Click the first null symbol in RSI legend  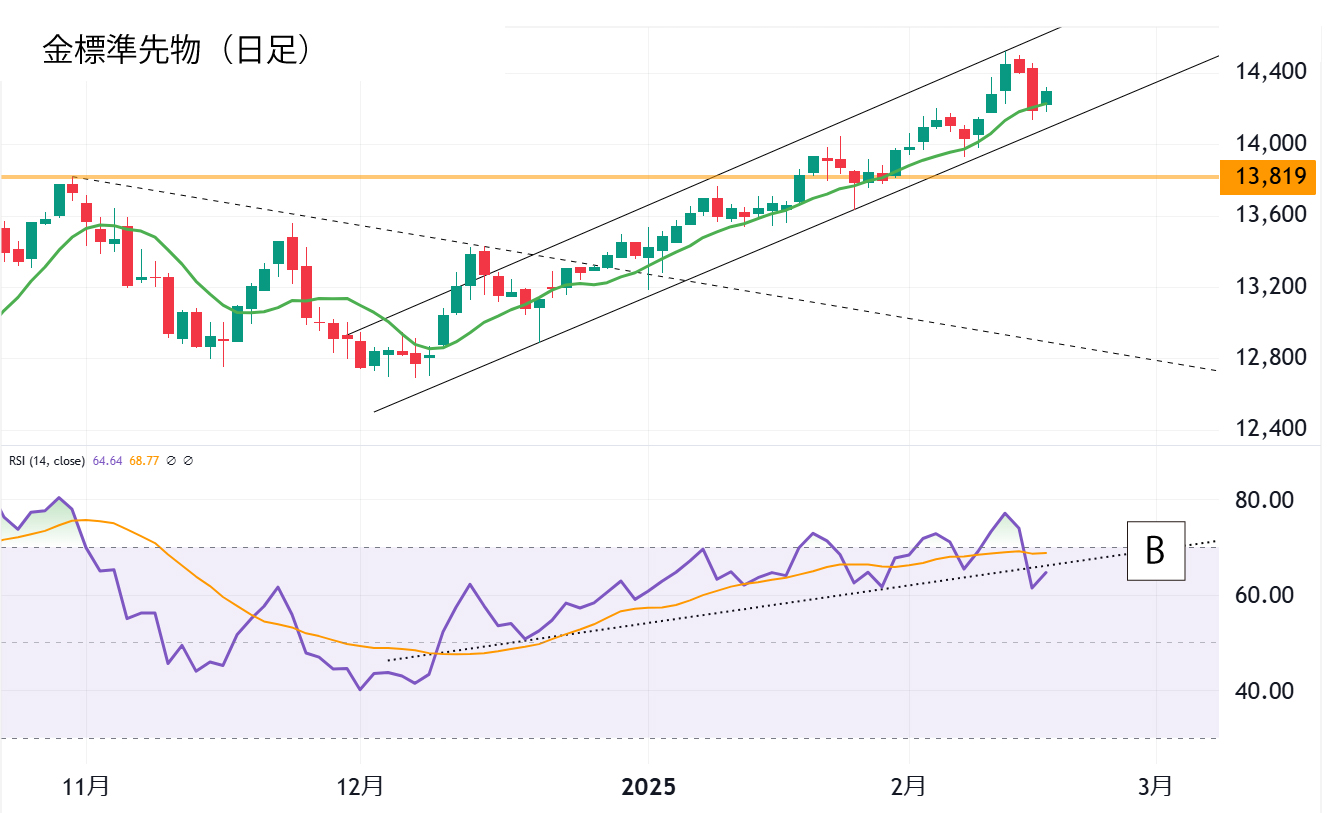171,461
